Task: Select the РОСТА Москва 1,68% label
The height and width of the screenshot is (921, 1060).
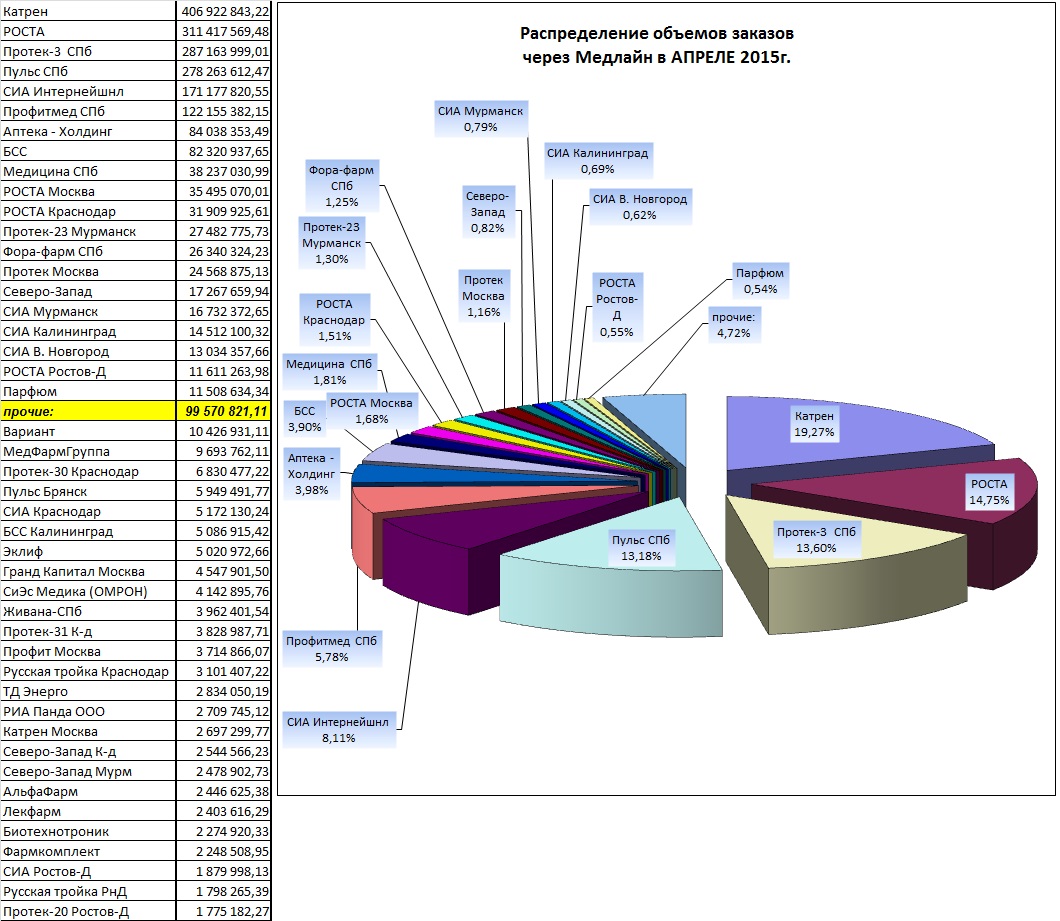Action: pos(371,410)
